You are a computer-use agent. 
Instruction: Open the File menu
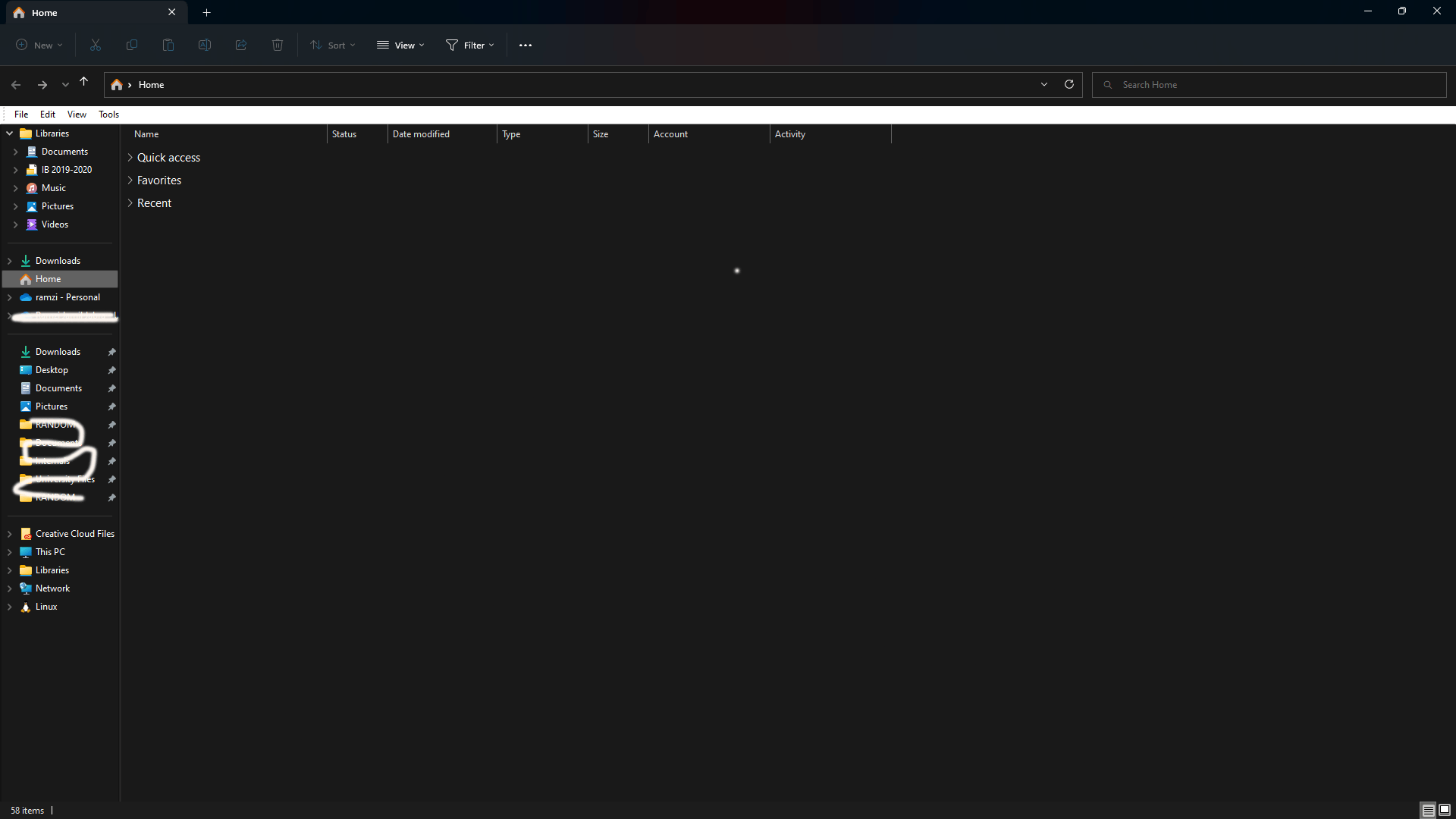coord(21,115)
